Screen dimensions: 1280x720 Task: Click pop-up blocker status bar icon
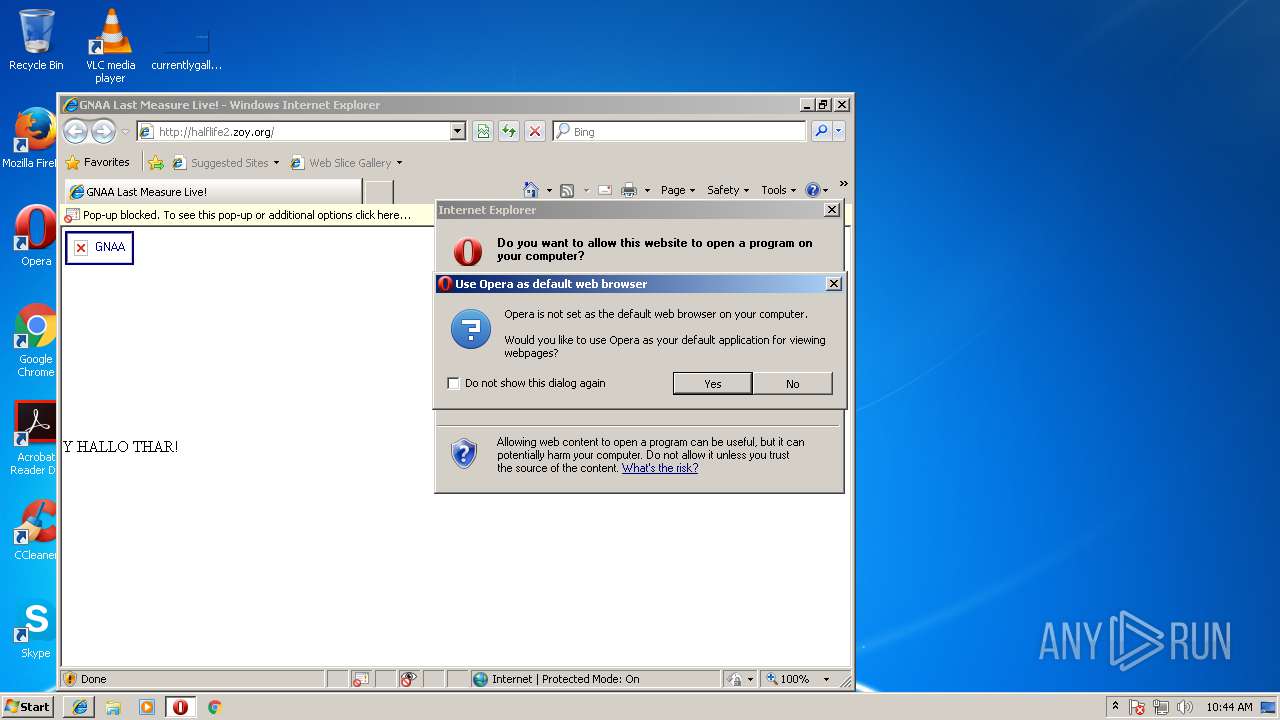360,679
